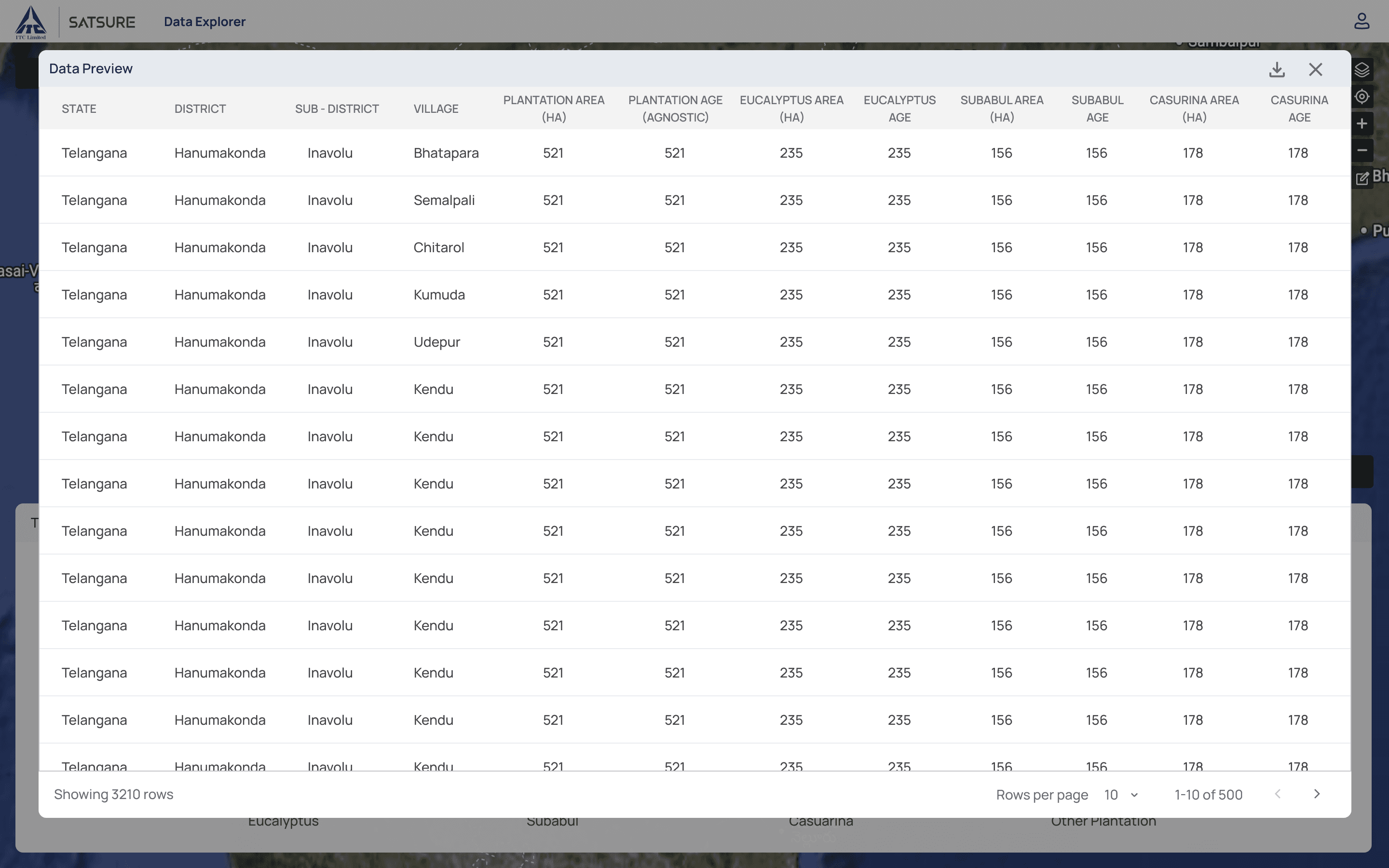Screen dimensions: 1389x868
Task: Close the Data Preview dialog
Action: tap(1315, 69)
